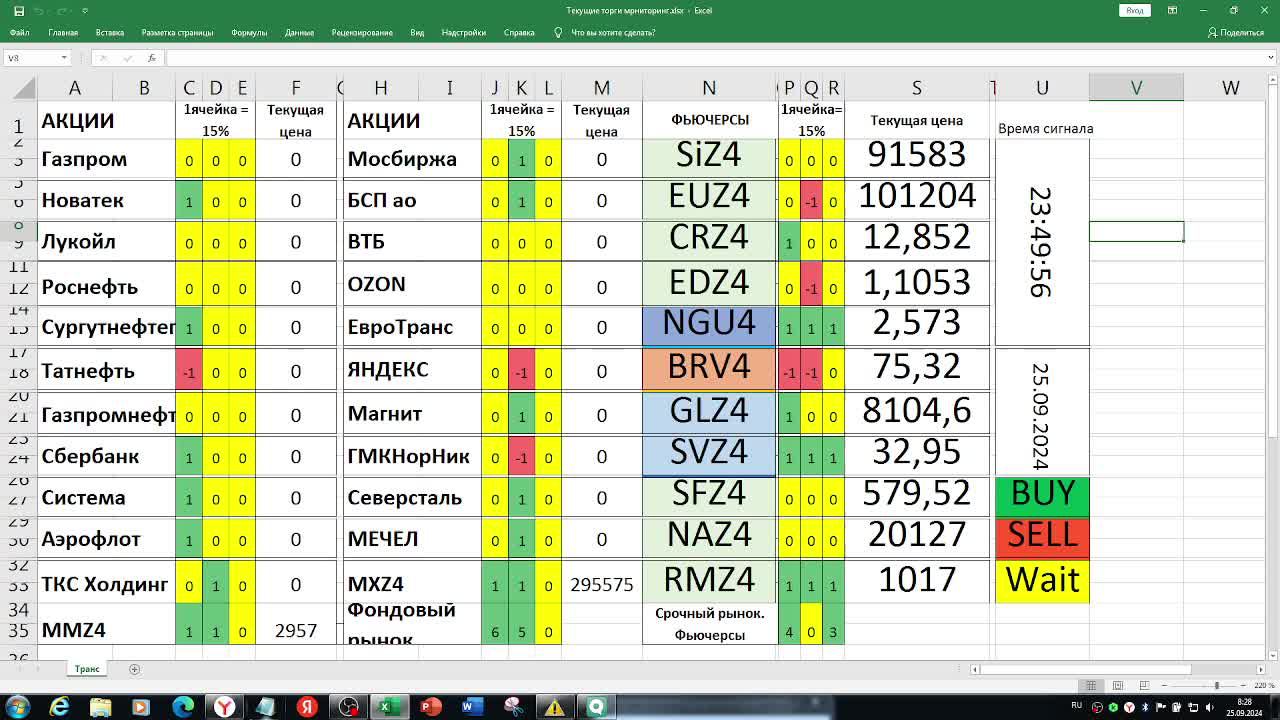Viewport: 1280px width, 720px height.
Task: Select the Газпром cell
Action: point(106,159)
